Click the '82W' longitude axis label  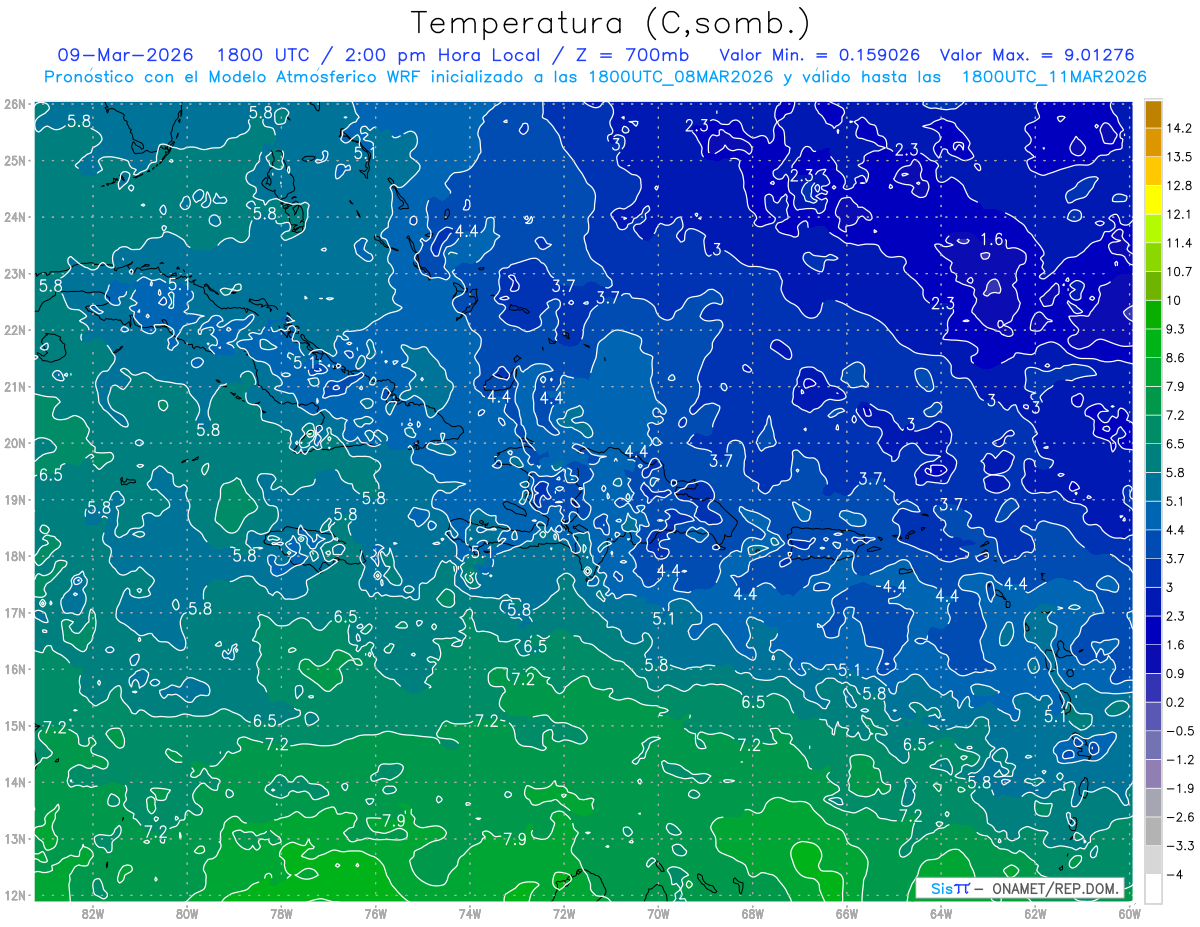[93, 913]
